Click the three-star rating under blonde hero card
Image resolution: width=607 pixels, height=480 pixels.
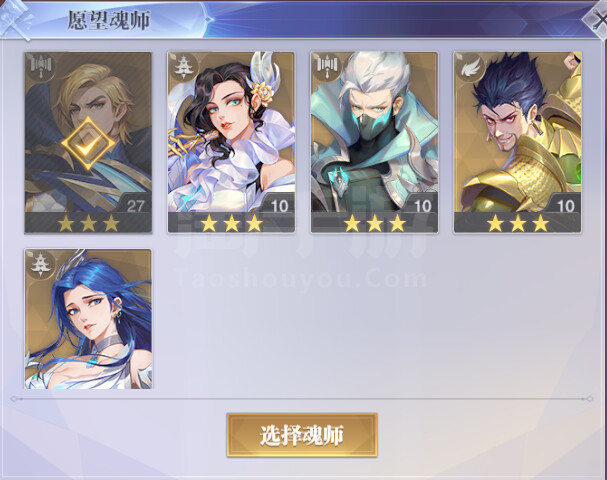[88, 224]
